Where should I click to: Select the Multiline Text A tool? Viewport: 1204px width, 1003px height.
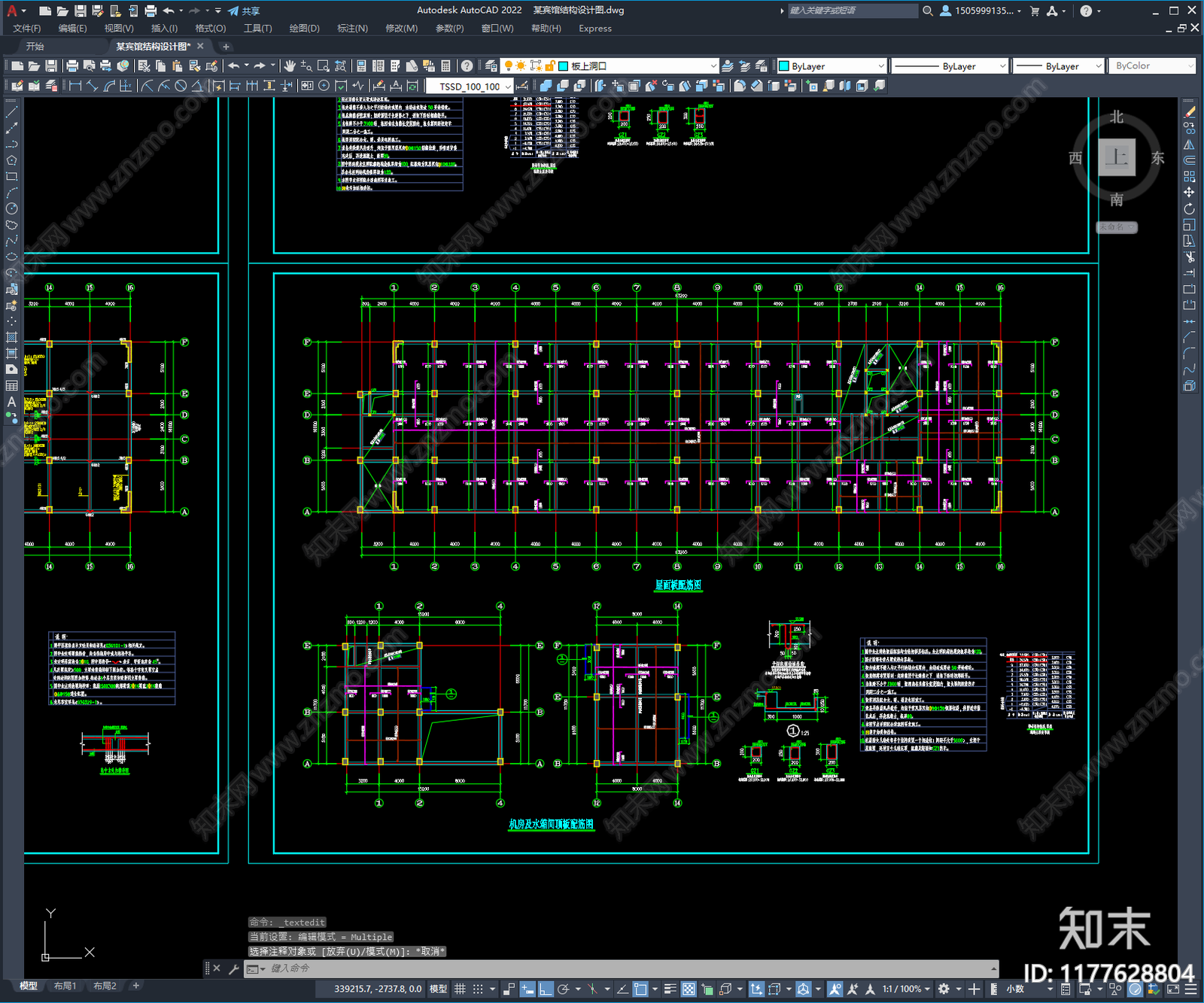11,402
